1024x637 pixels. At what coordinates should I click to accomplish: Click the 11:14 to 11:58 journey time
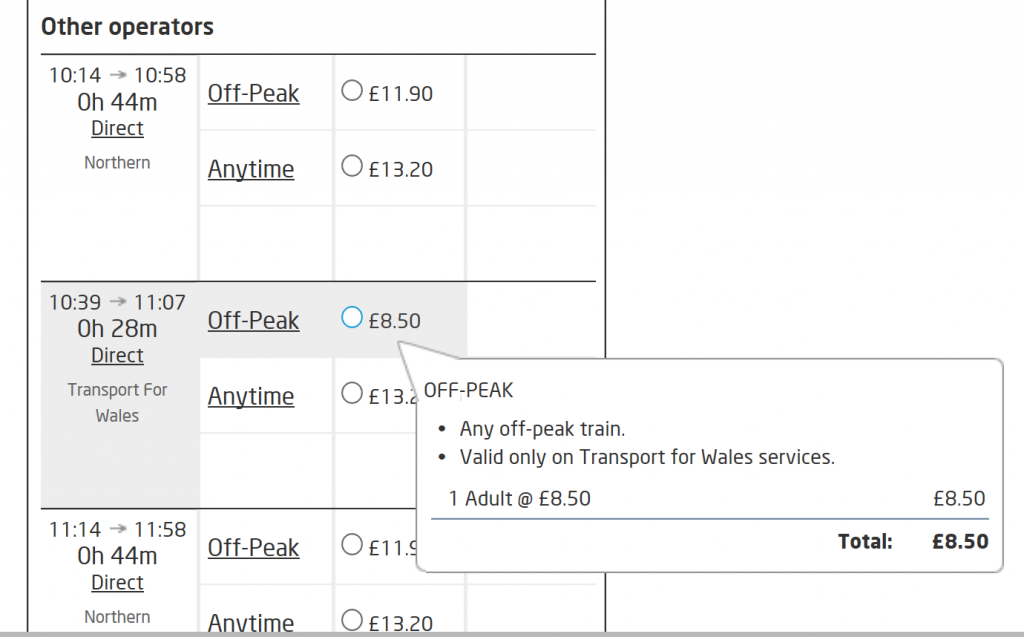click(118, 529)
